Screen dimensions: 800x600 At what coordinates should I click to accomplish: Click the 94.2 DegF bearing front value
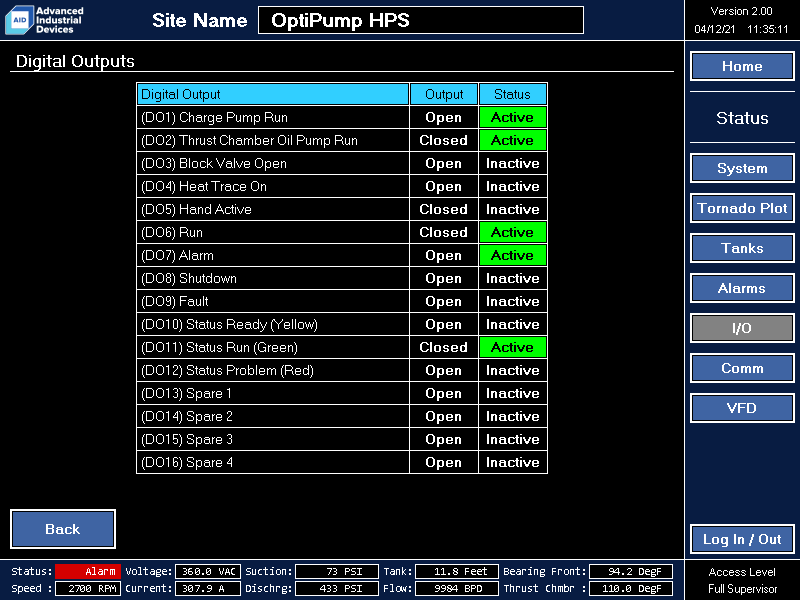tap(631, 571)
